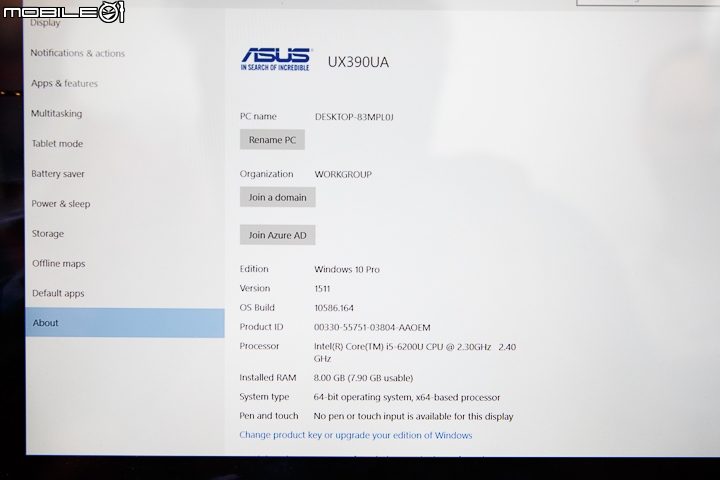Click PC name value DESKTOP-83MPL0J
This screenshot has width=720, height=480.
(354, 117)
